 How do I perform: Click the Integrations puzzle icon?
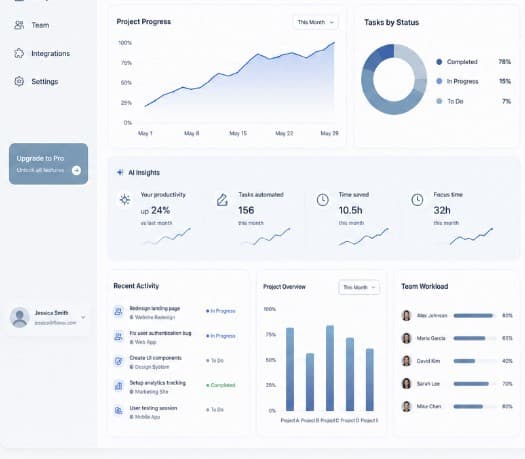point(19,53)
